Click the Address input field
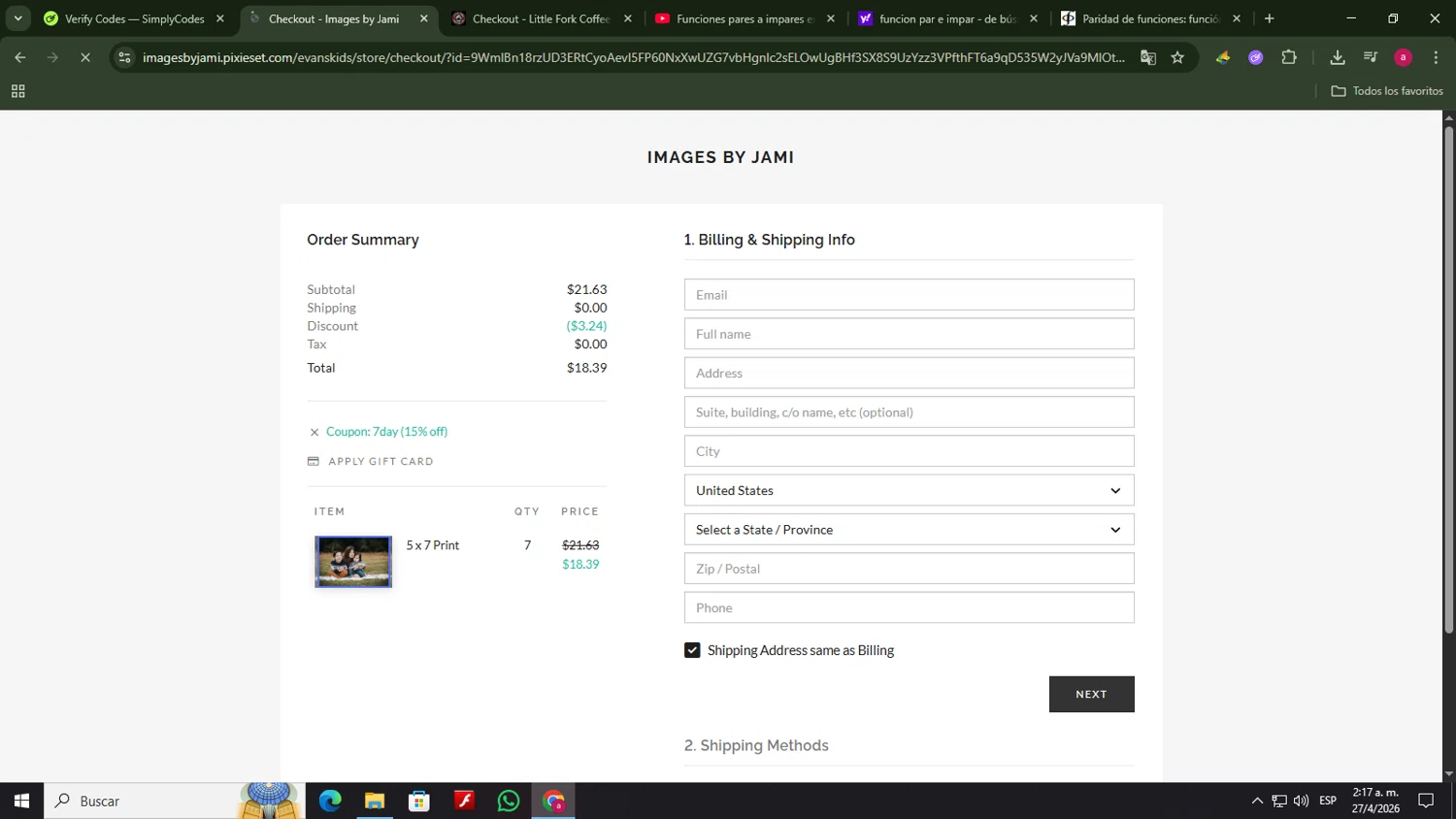 click(909, 373)
